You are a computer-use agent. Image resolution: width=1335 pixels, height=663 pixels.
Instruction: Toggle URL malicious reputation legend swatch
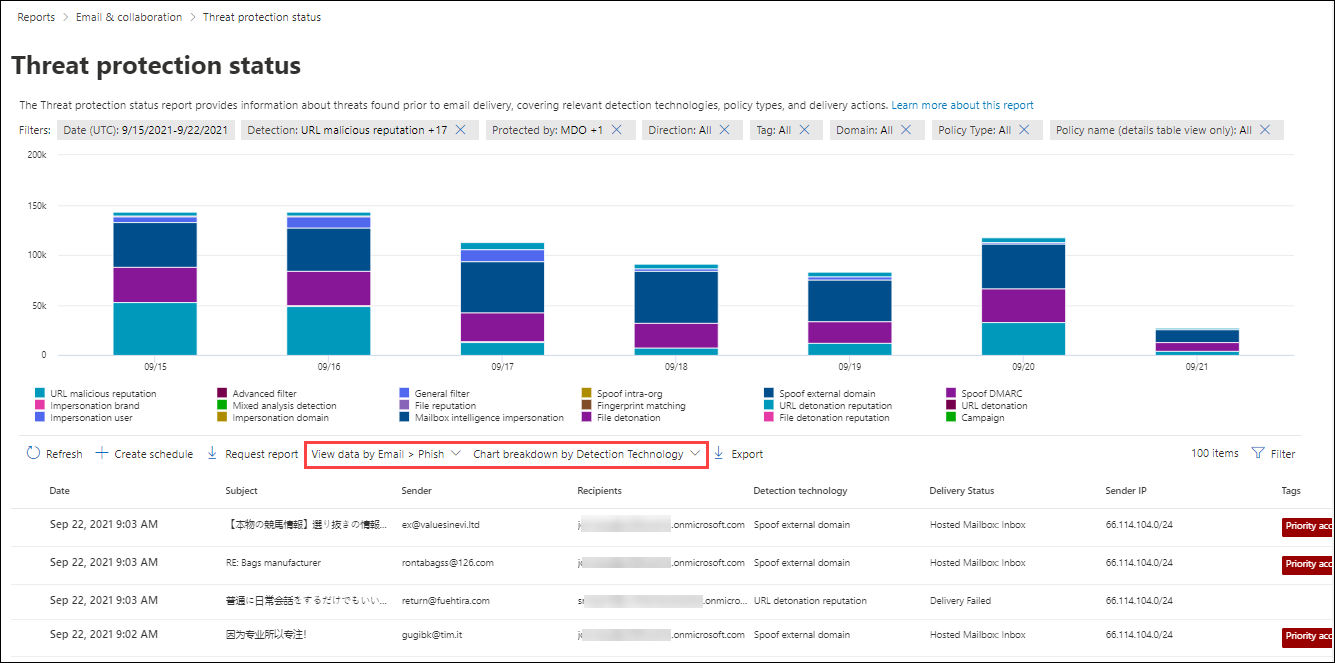pyautogui.click(x=40, y=394)
